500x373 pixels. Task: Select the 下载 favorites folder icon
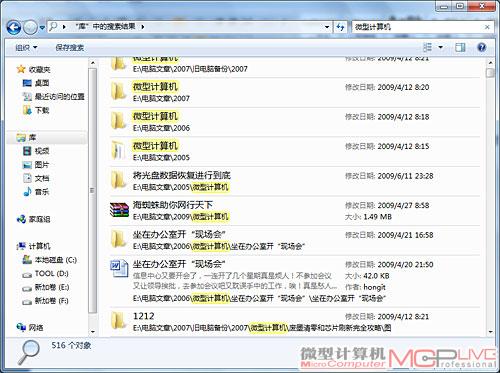pos(27,110)
